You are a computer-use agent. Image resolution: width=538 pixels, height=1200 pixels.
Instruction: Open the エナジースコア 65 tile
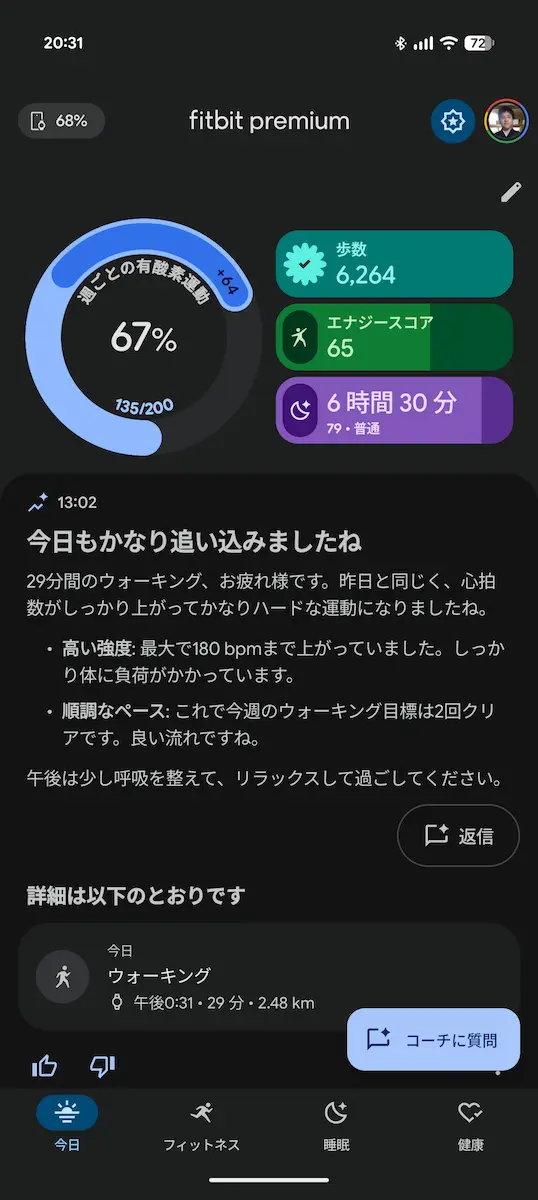[x=394, y=337]
